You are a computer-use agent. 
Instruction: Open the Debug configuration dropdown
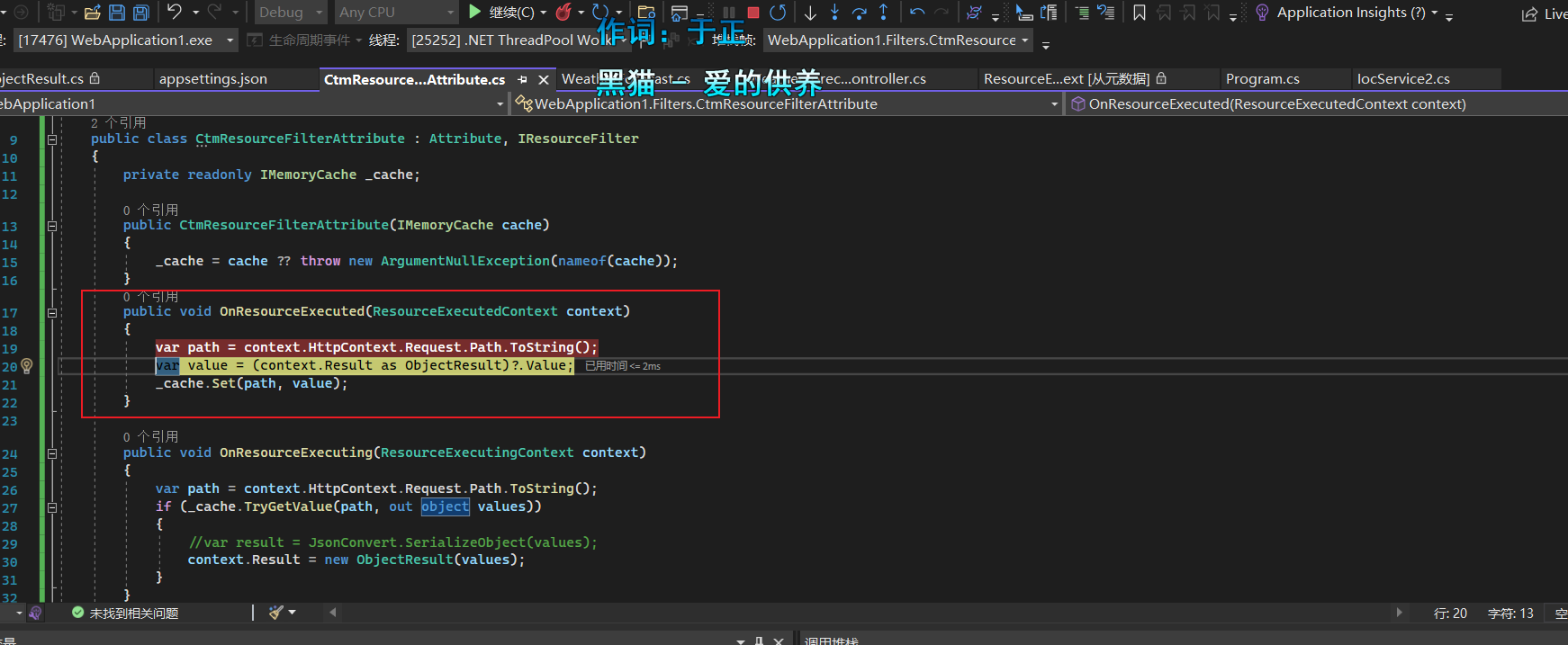[290, 13]
